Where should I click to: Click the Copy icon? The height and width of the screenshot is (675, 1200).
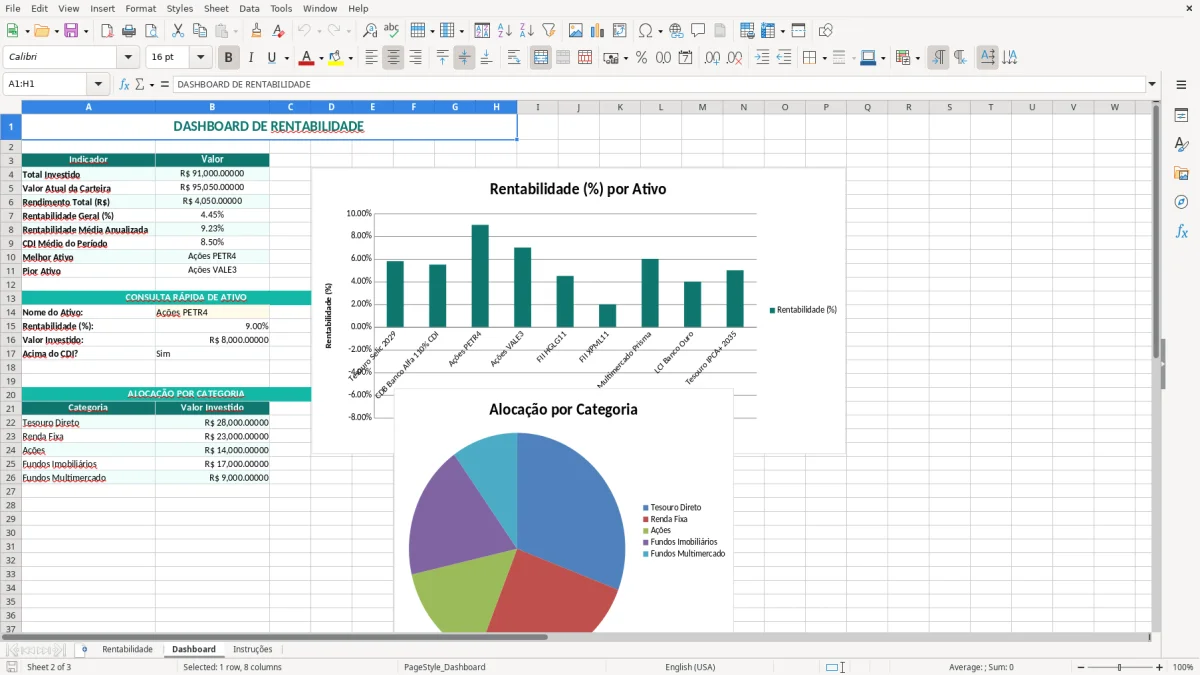click(199, 31)
